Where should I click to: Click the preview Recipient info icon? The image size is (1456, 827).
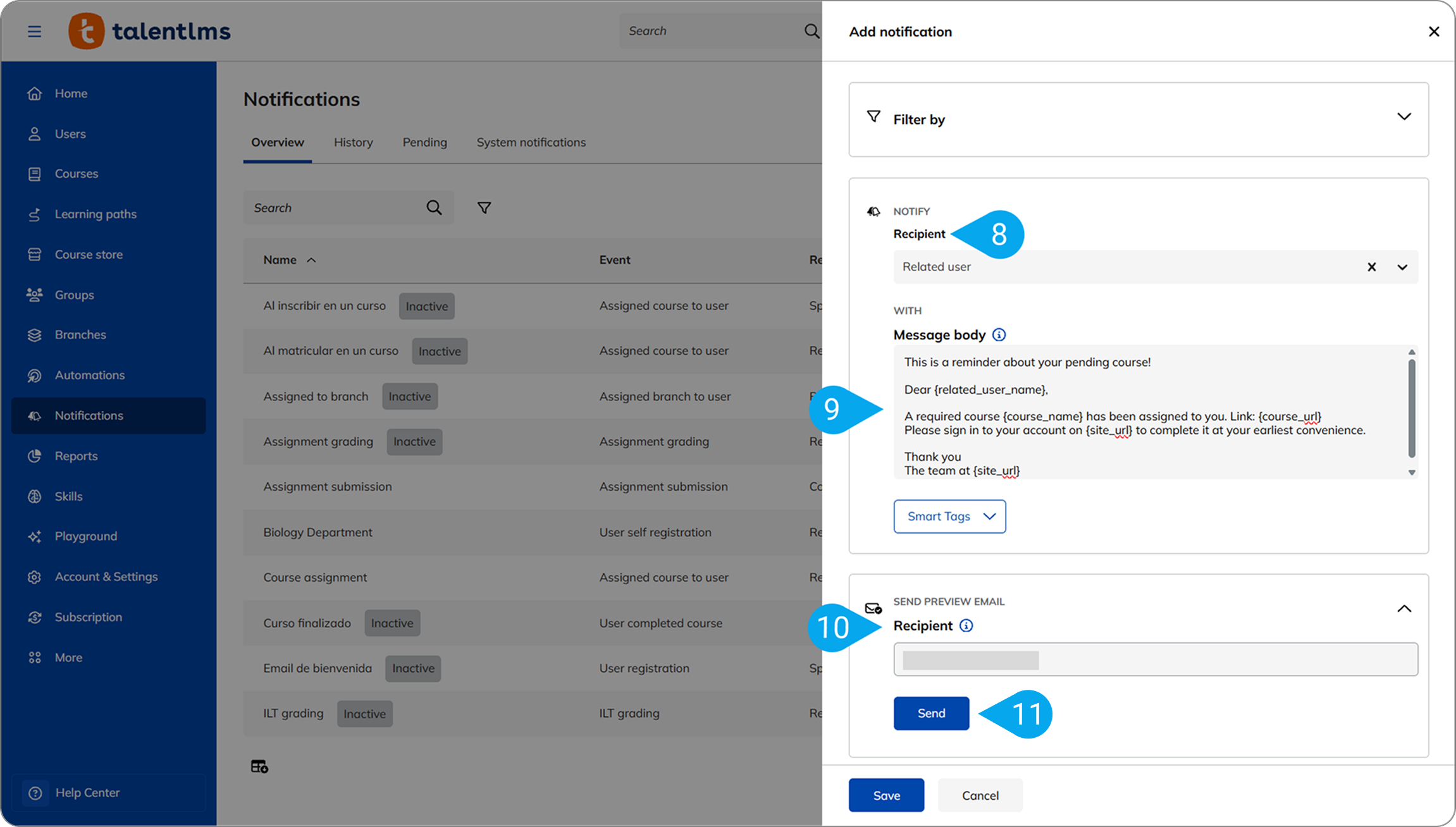point(966,625)
